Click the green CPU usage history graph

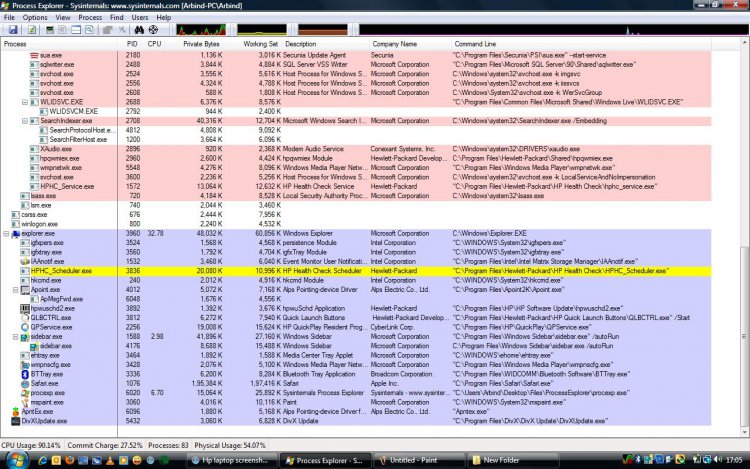point(201,30)
